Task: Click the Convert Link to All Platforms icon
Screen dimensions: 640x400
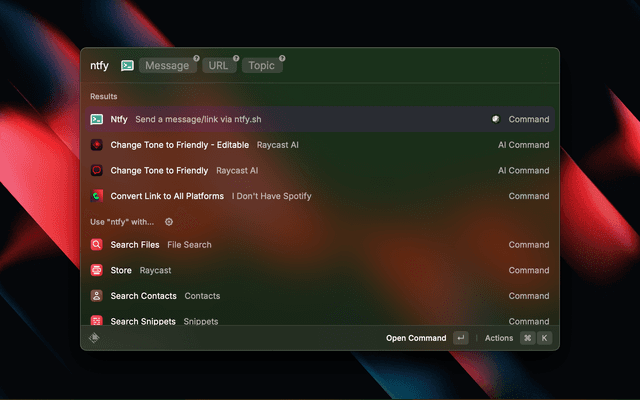Action: click(x=97, y=196)
